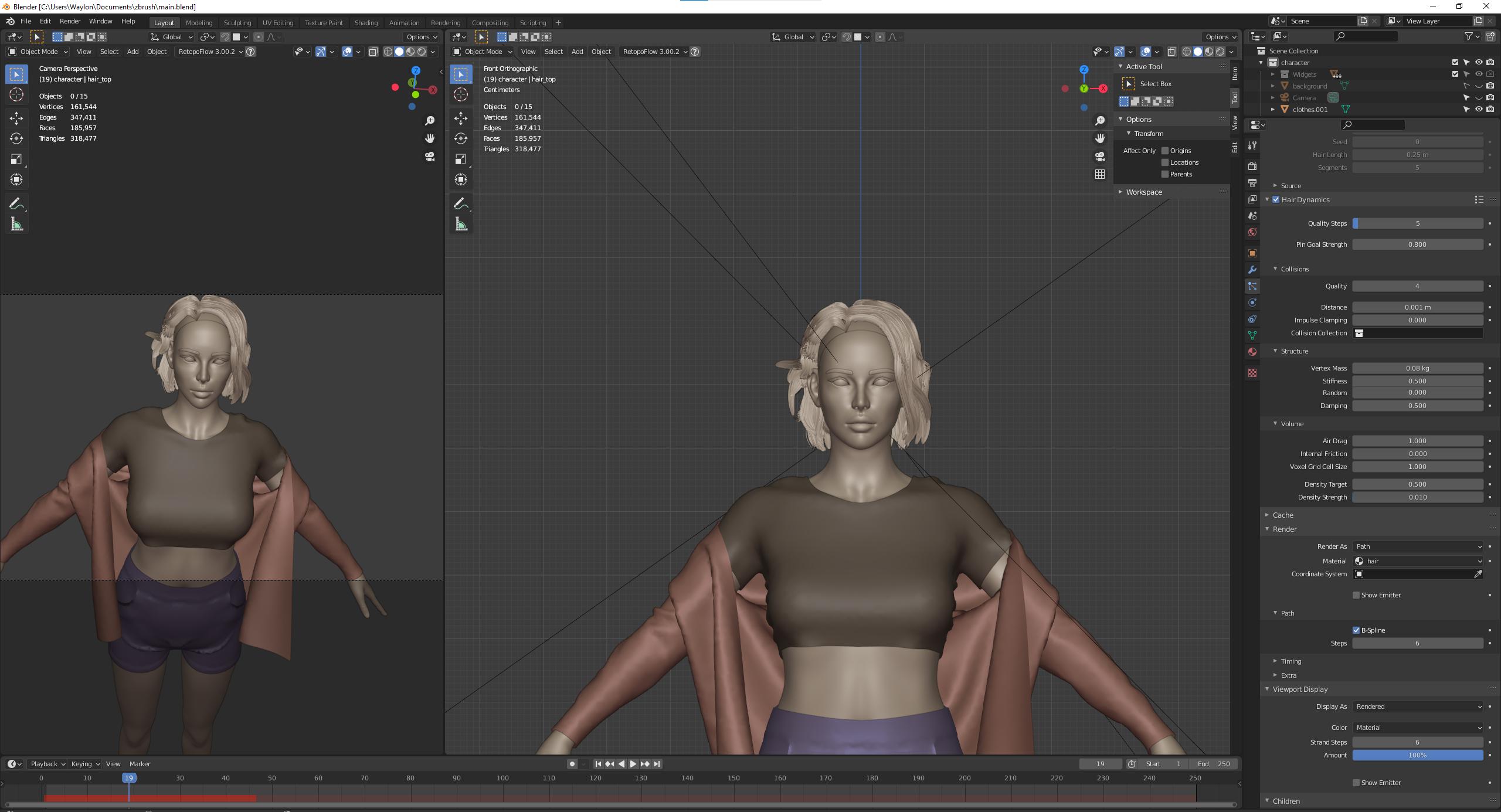Enable Affect Only Origins checkbox
Screen dimensions: 1501x812
click(x=1165, y=151)
